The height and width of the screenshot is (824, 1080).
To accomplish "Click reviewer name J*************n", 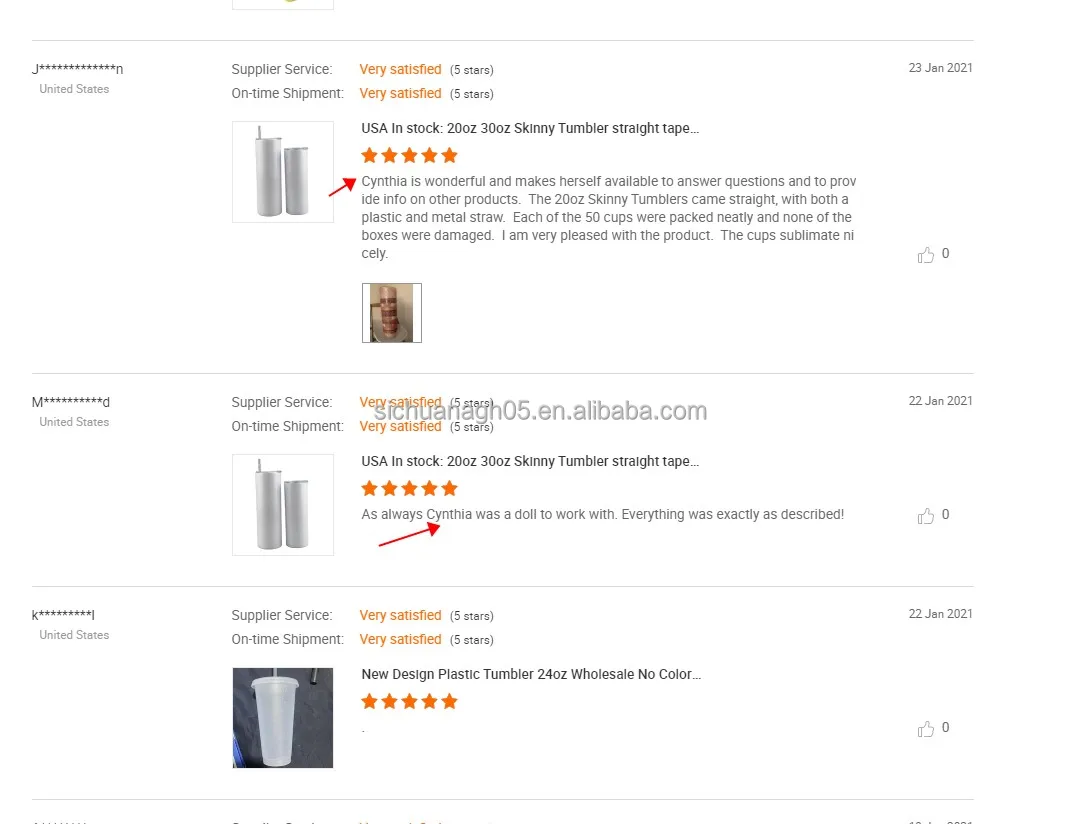I will tap(78, 69).
